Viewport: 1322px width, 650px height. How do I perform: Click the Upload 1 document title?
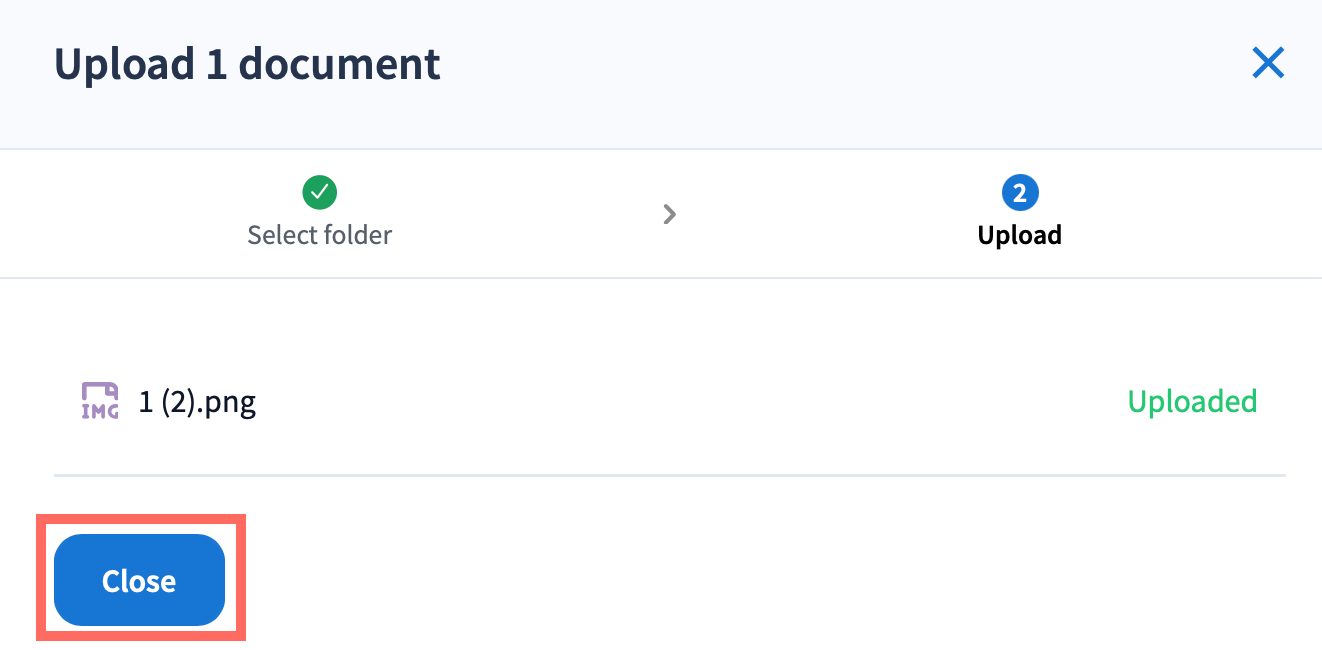coord(247,64)
